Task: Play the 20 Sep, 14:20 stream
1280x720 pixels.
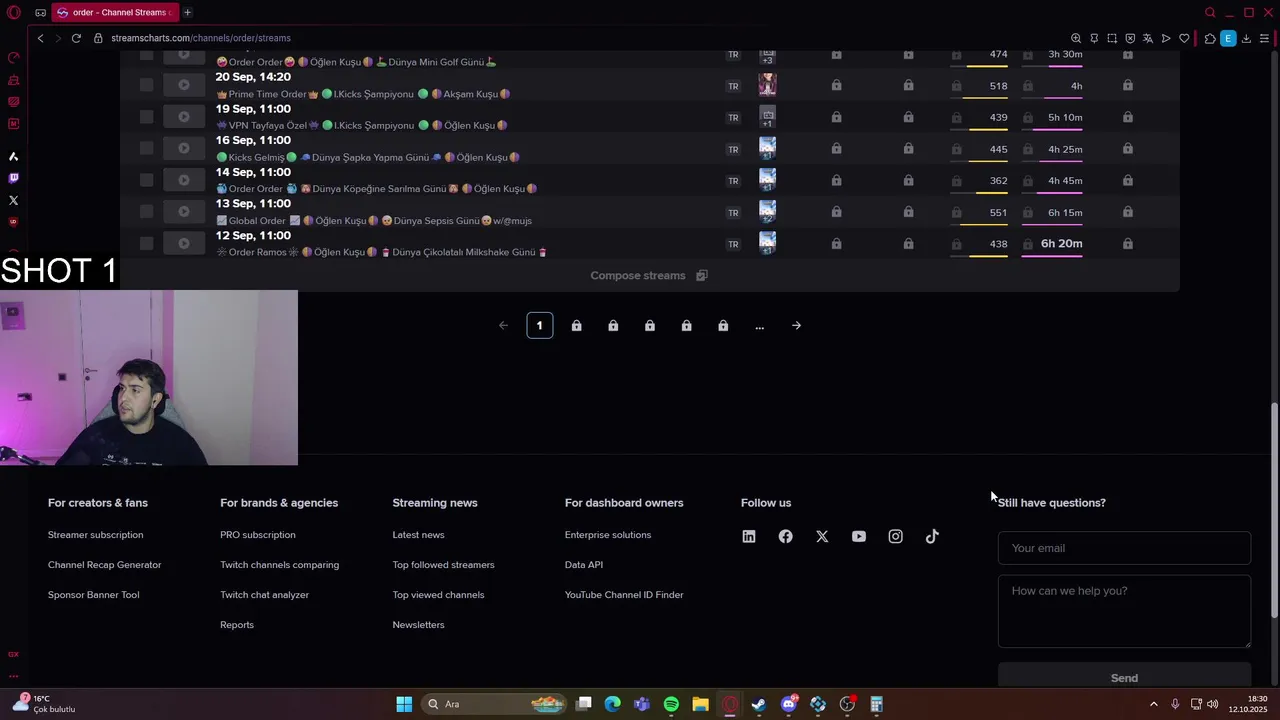Action: [x=184, y=85]
